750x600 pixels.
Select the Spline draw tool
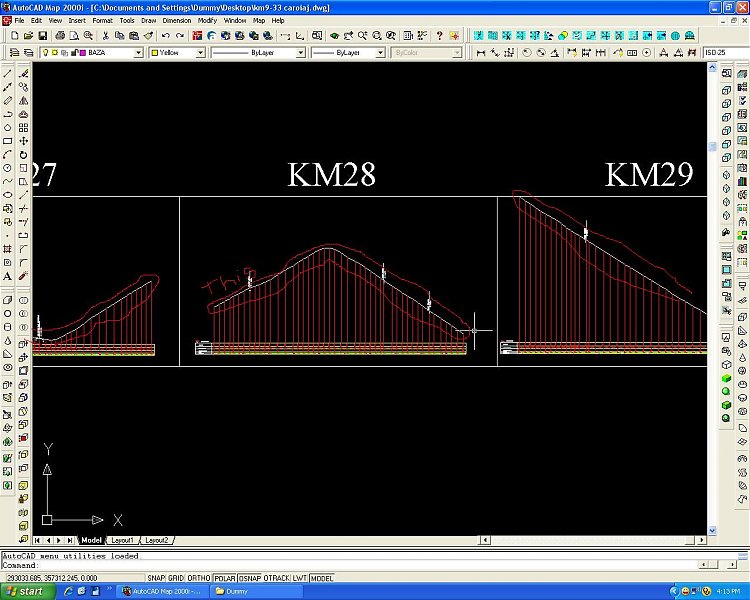point(7,181)
